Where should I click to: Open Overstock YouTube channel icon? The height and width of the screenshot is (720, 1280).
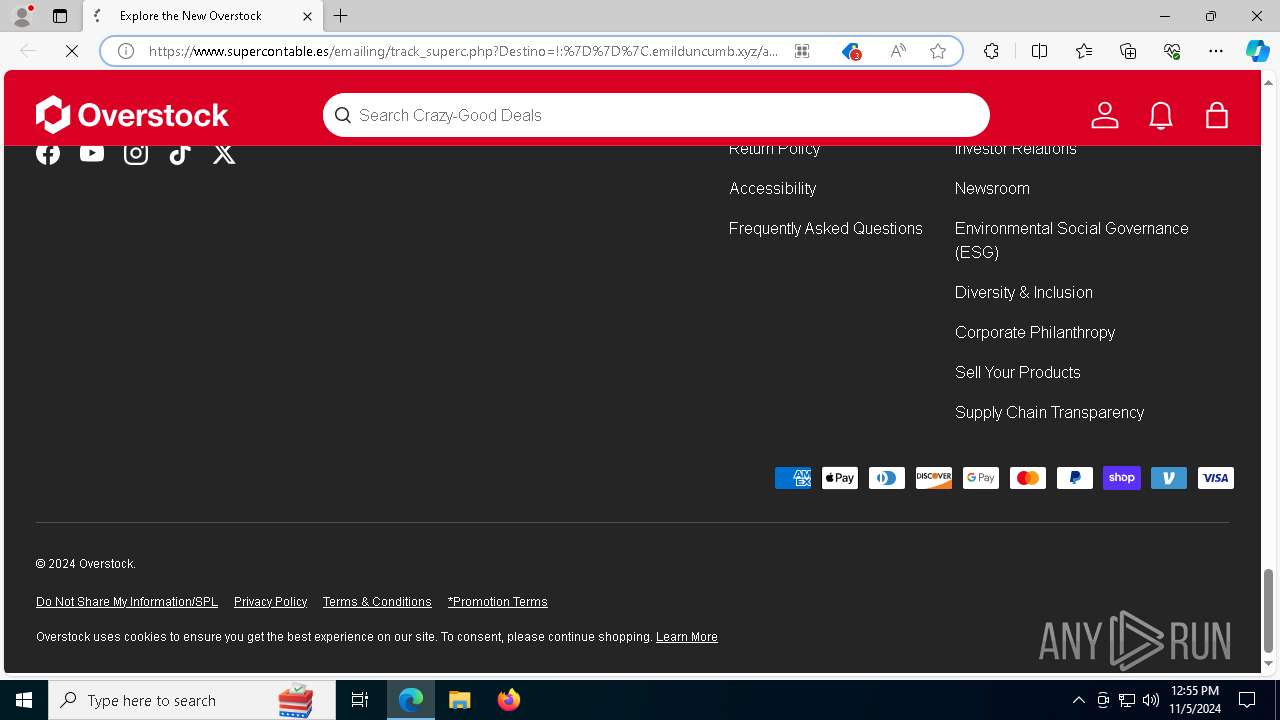point(92,153)
